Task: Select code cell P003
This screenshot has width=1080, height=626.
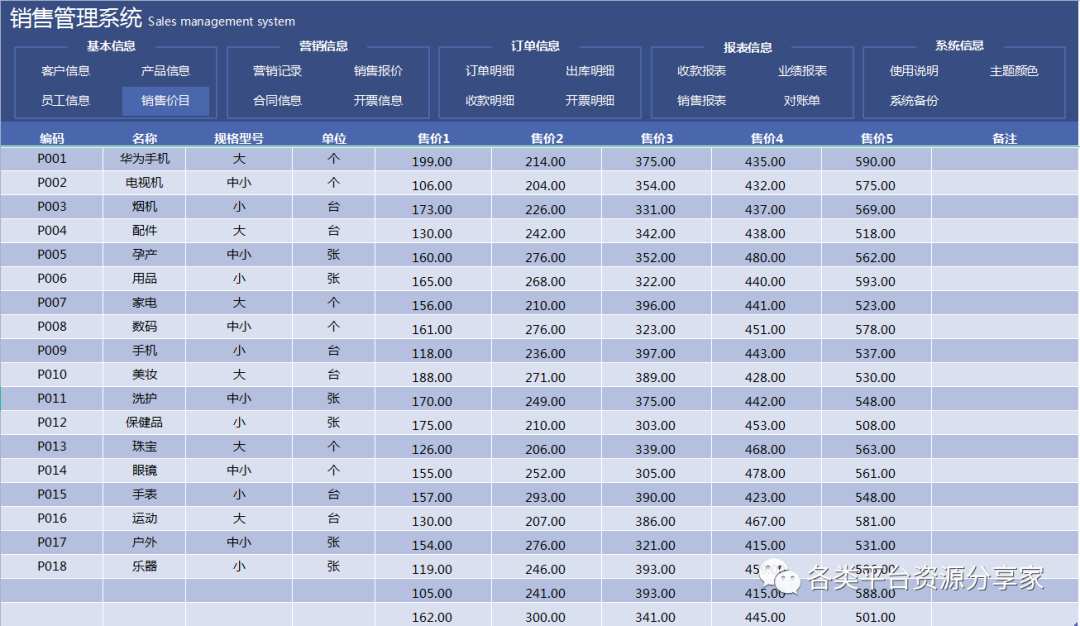Action: [52, 207]
